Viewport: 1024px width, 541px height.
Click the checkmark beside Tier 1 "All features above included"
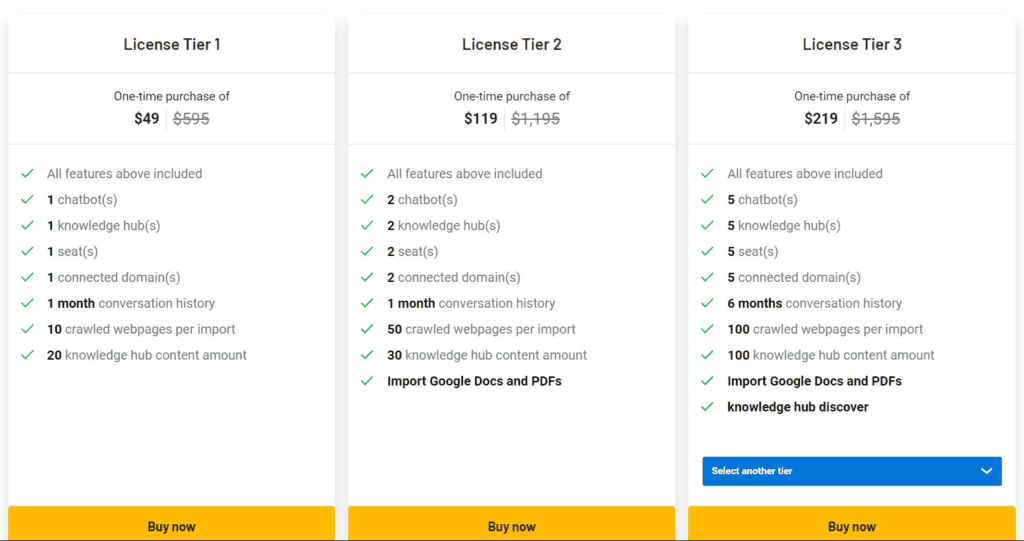[27, 174]
